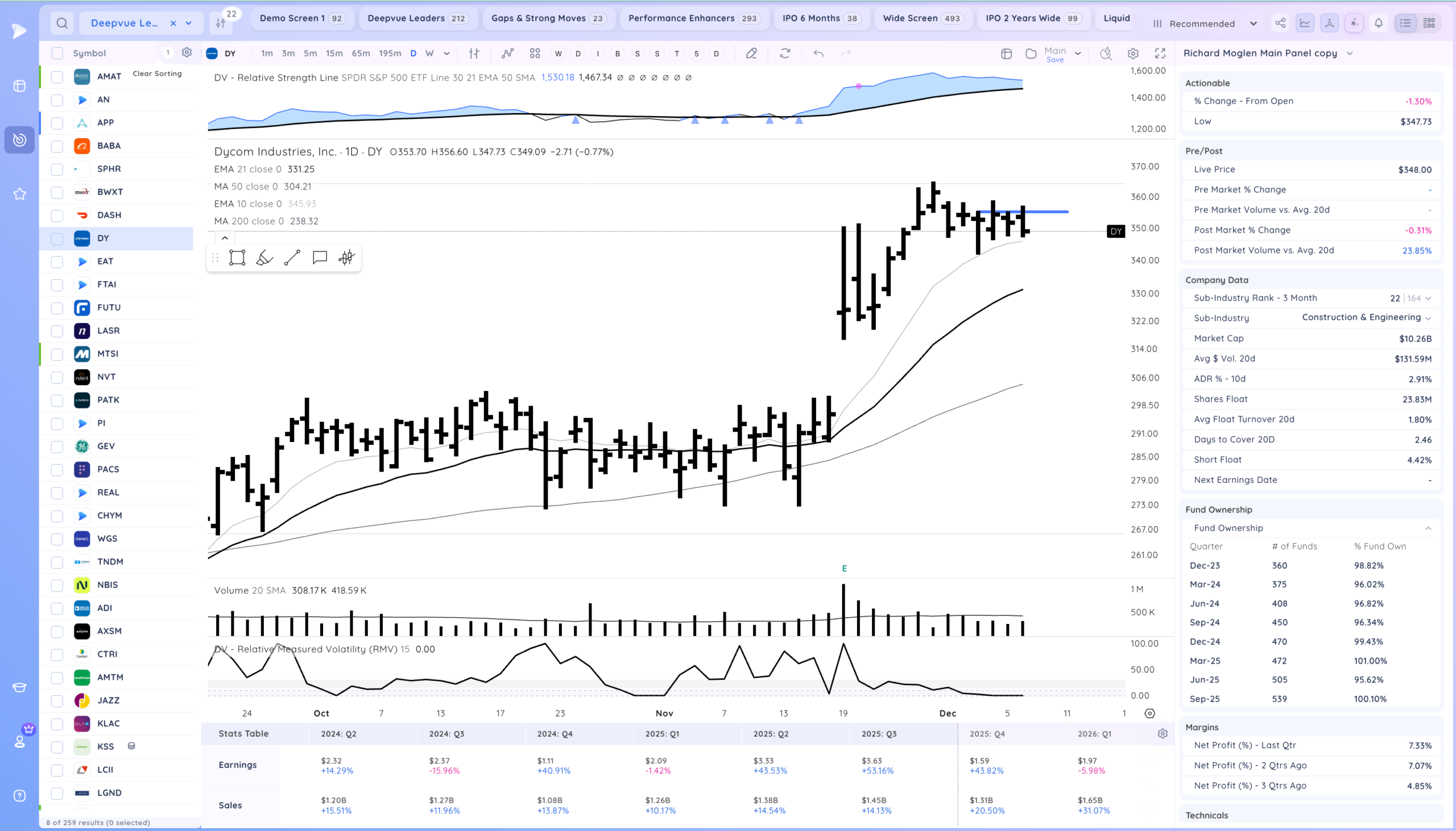Viewport: 1456px width, 831px height.
Task: Open the Recommended layout dropdown
Action: coord(1204,23)
